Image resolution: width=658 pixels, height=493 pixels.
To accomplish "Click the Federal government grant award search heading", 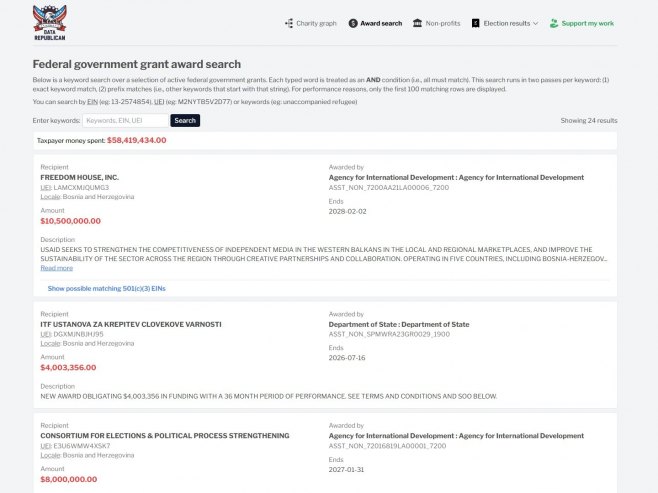I will [x=137, y=64].
